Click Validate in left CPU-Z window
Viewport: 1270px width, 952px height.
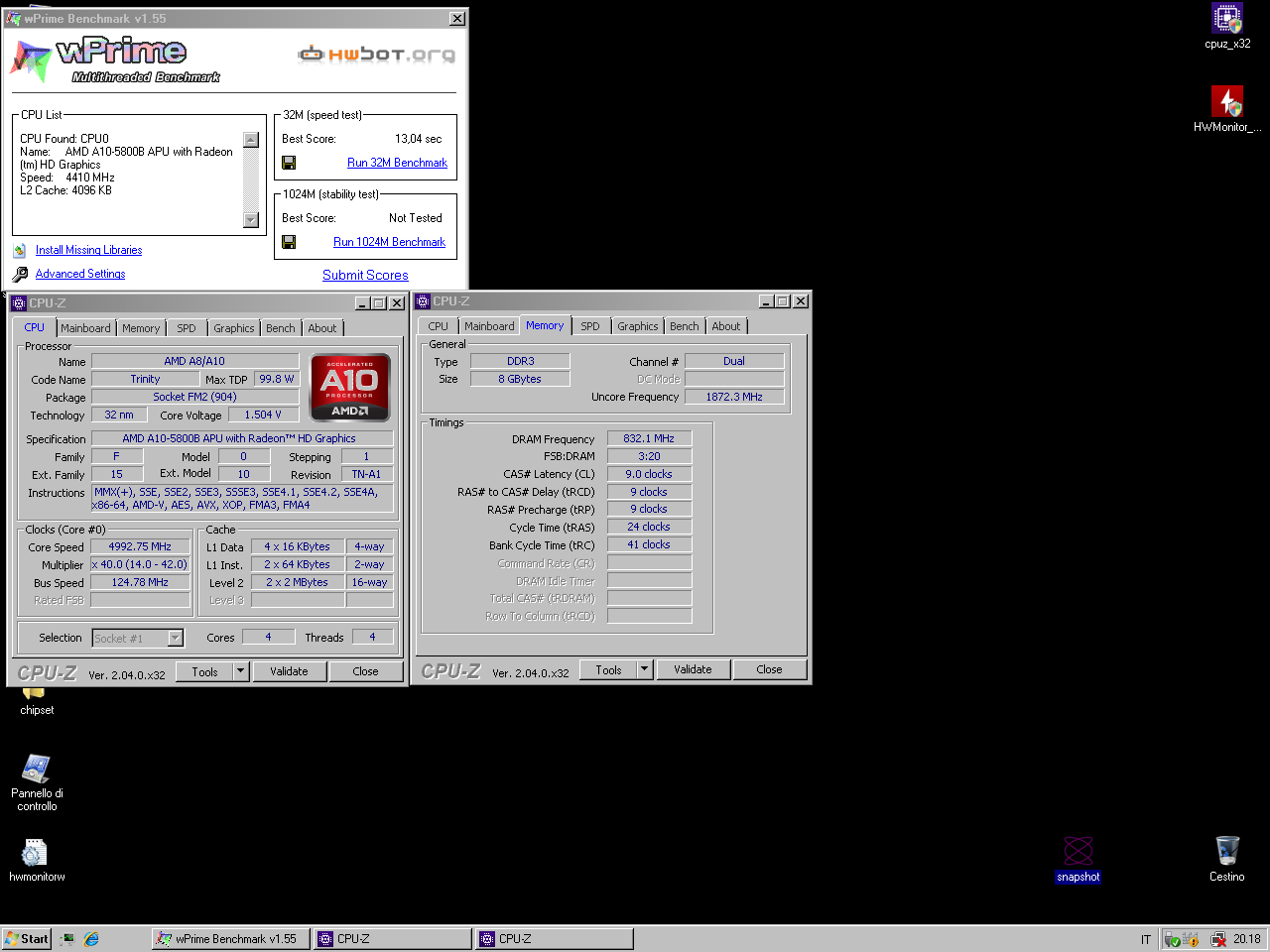(289, 671)
